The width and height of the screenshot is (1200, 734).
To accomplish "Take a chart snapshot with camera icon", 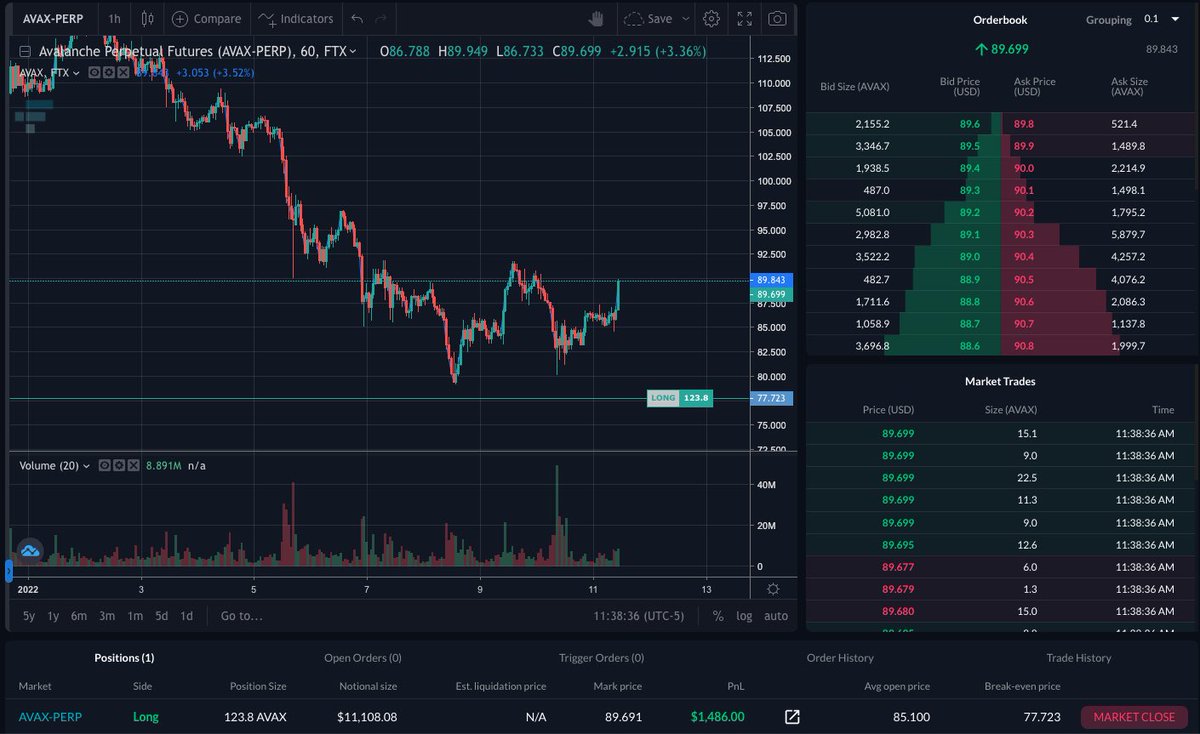I will point(777,18).
